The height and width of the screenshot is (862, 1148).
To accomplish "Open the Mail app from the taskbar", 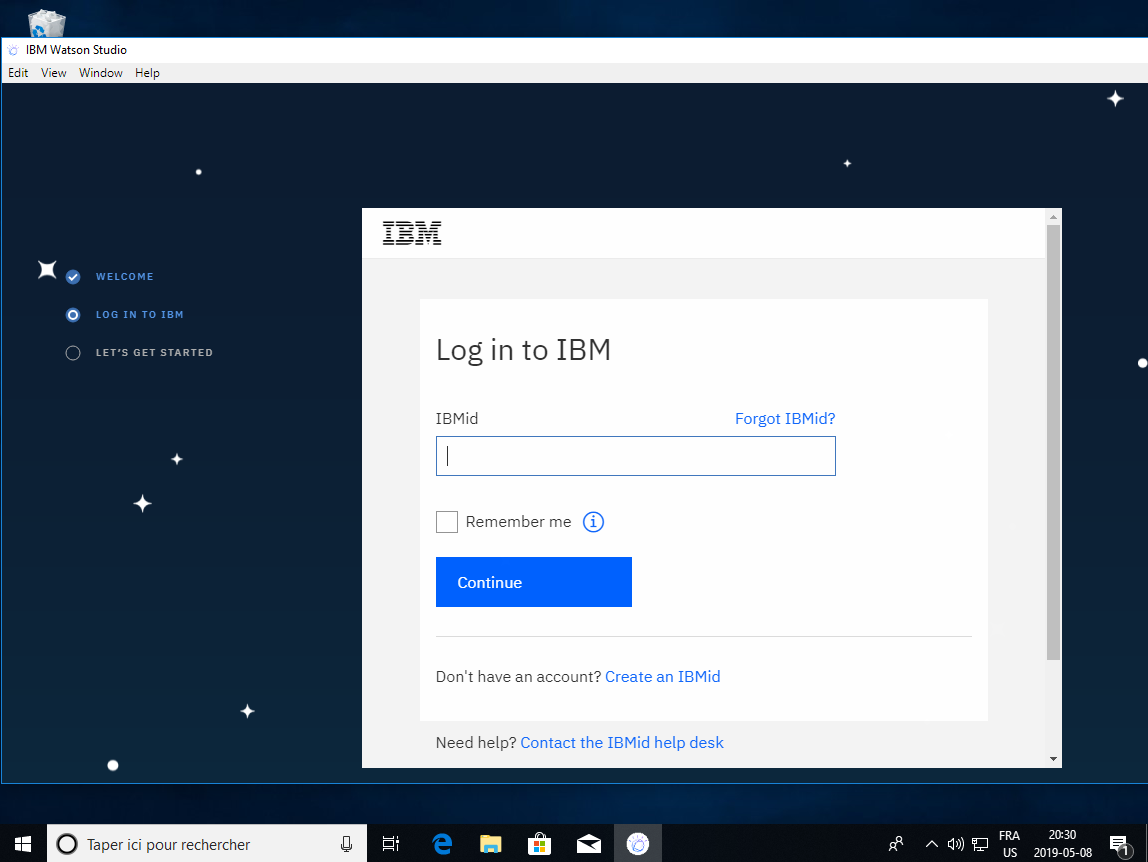I will (x=588, y=844).
